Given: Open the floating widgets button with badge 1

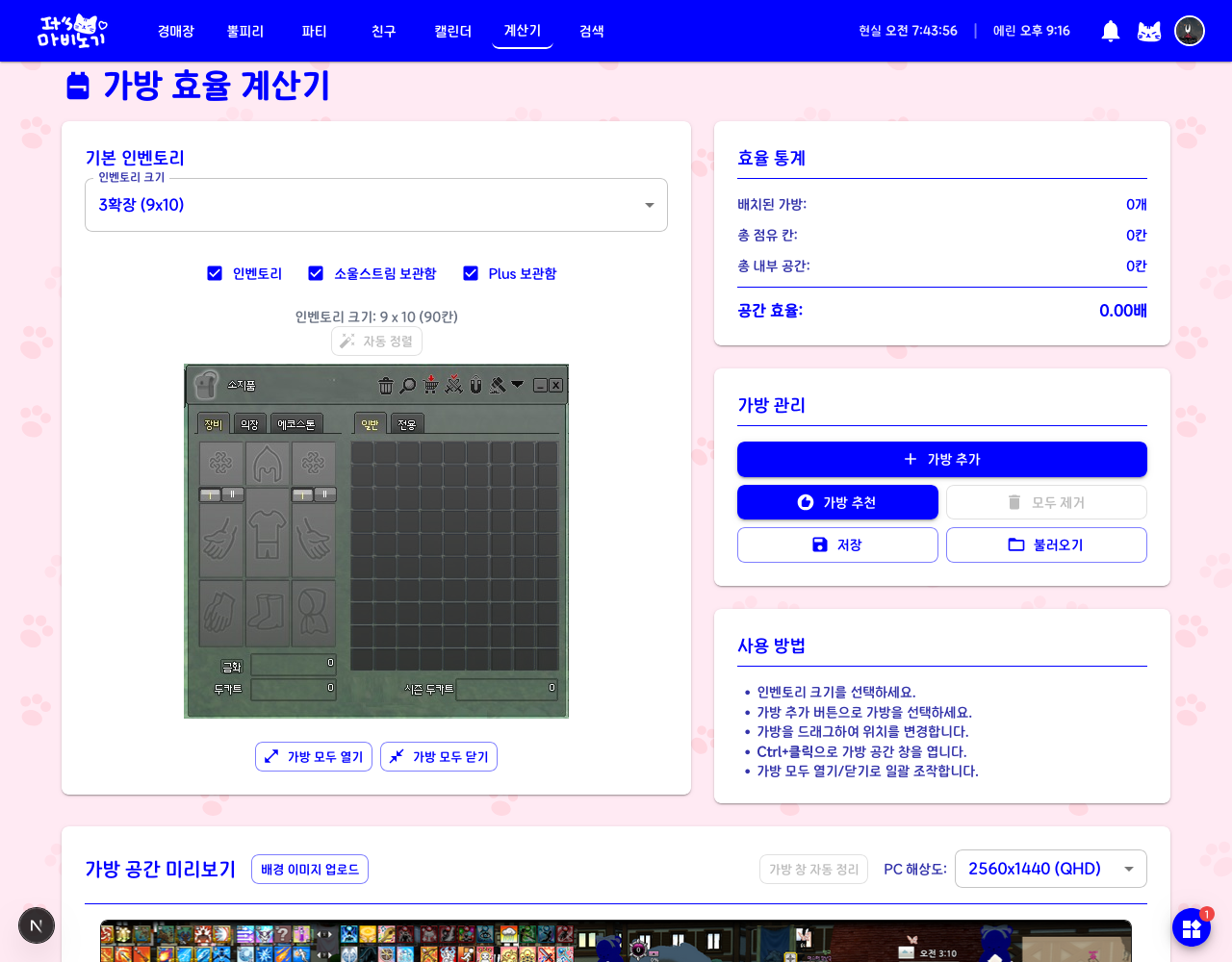Looking at the screenshot, I should (1192, 927).
